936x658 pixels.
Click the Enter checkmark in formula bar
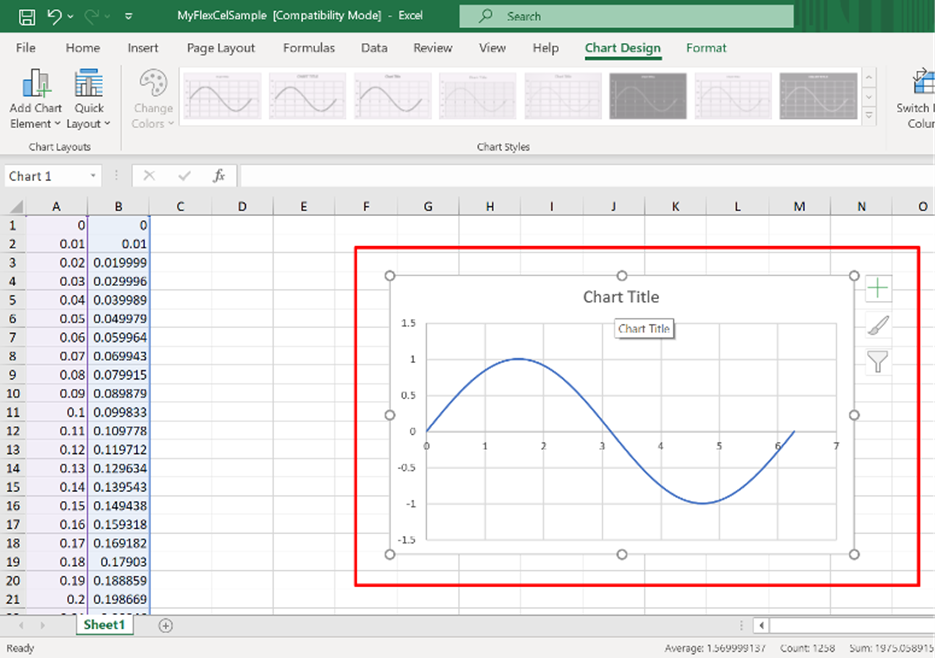(x=184, y=176)
